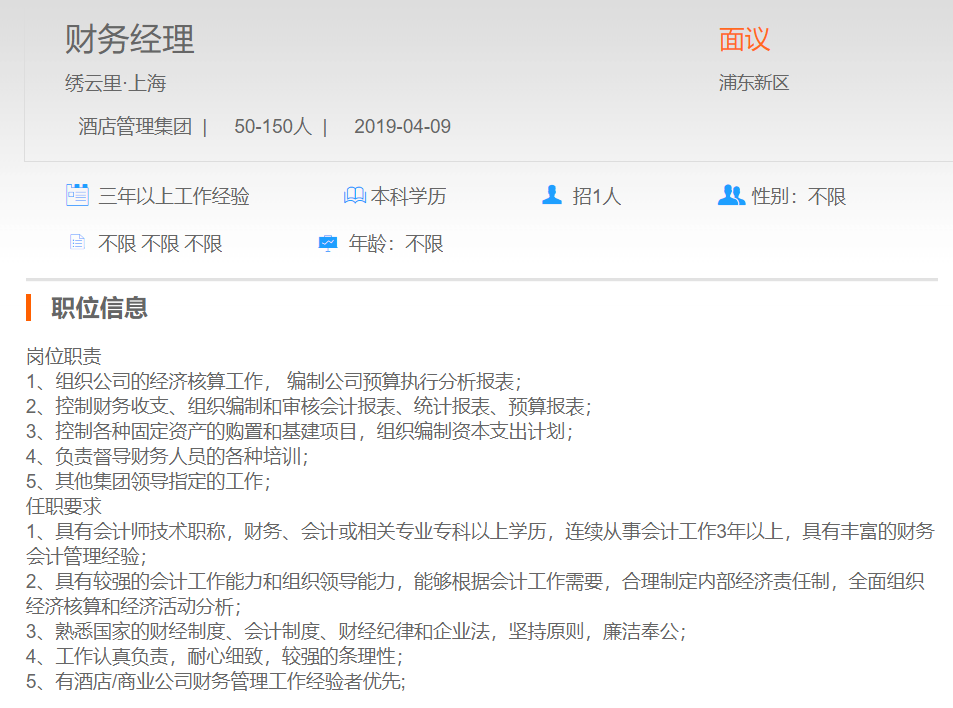Click the posting date 2019-04-09
Screen dimensions: 953x708
tap(402, 127)
